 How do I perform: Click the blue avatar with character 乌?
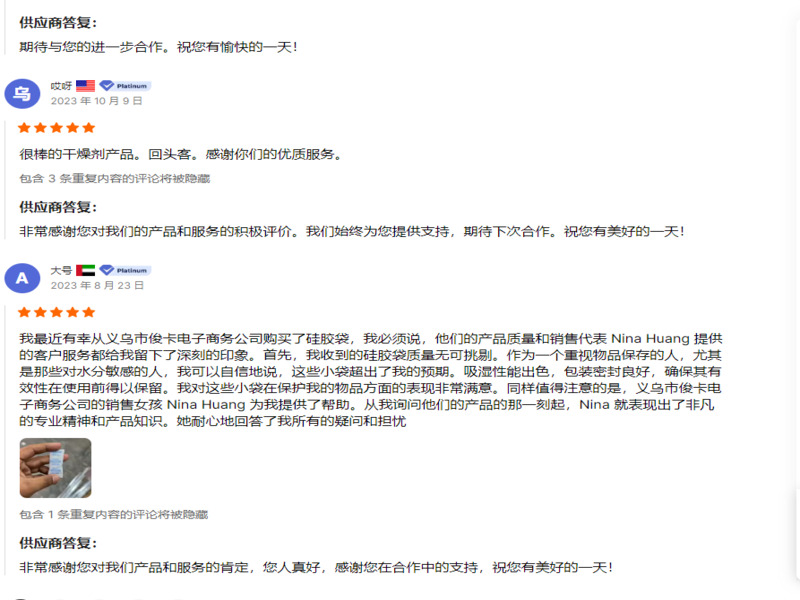[22, 93]
